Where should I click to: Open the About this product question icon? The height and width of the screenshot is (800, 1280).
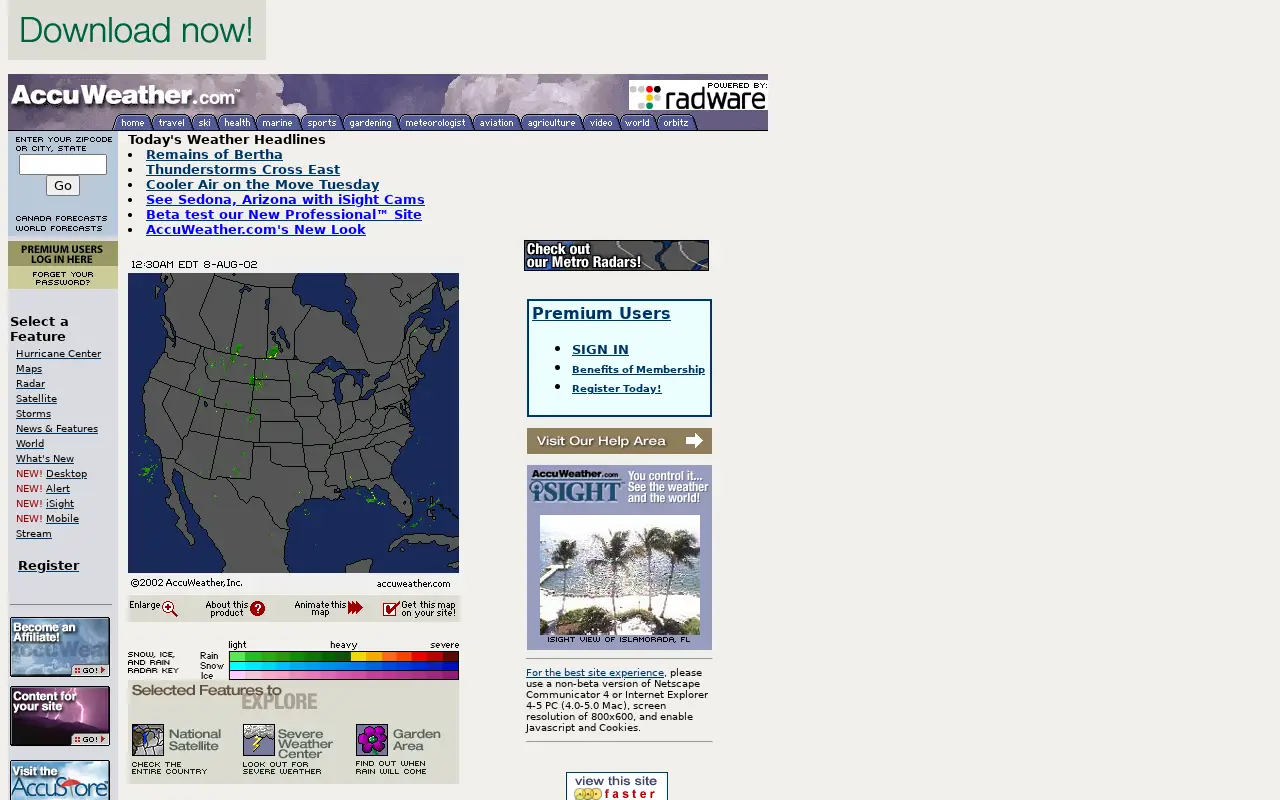[x=258, y=608]
